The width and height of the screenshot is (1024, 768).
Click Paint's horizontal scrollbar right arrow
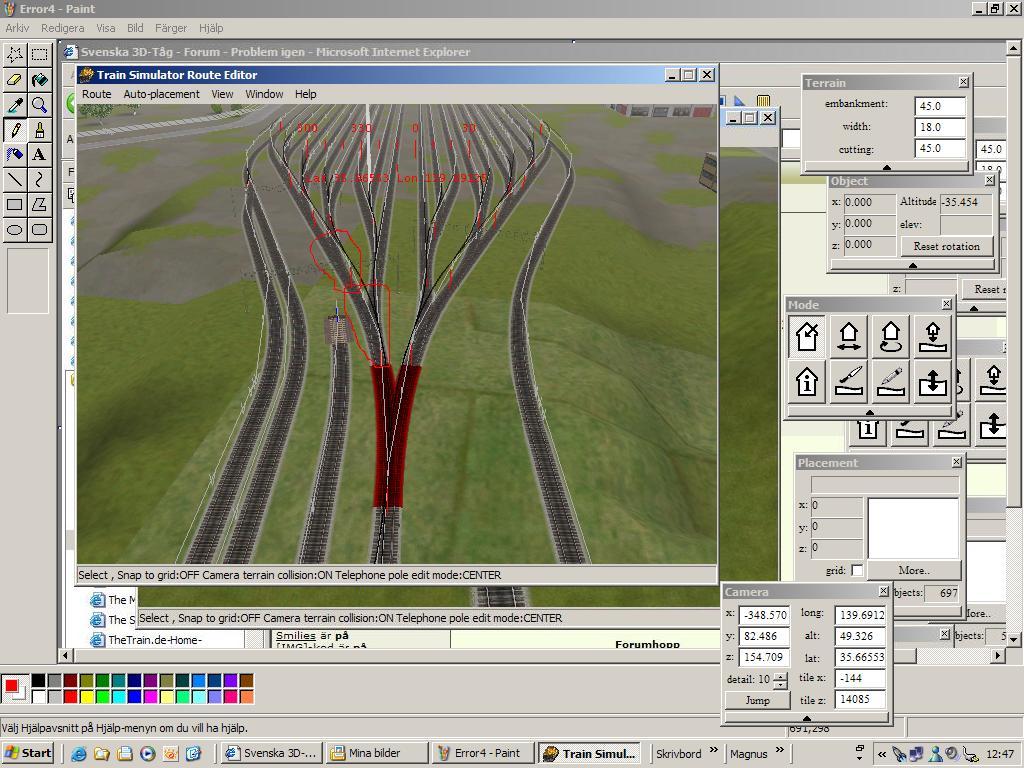(x=997, y=655)
